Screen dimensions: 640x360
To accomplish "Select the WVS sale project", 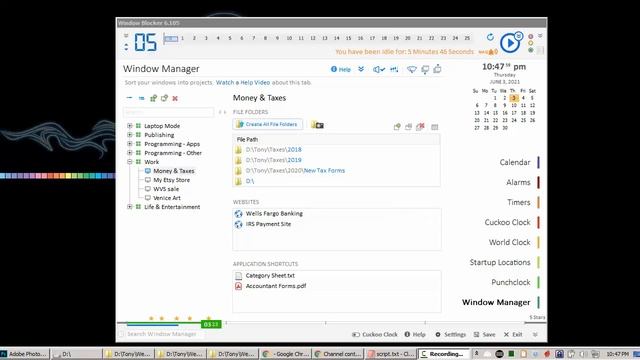I will point(166,189).
